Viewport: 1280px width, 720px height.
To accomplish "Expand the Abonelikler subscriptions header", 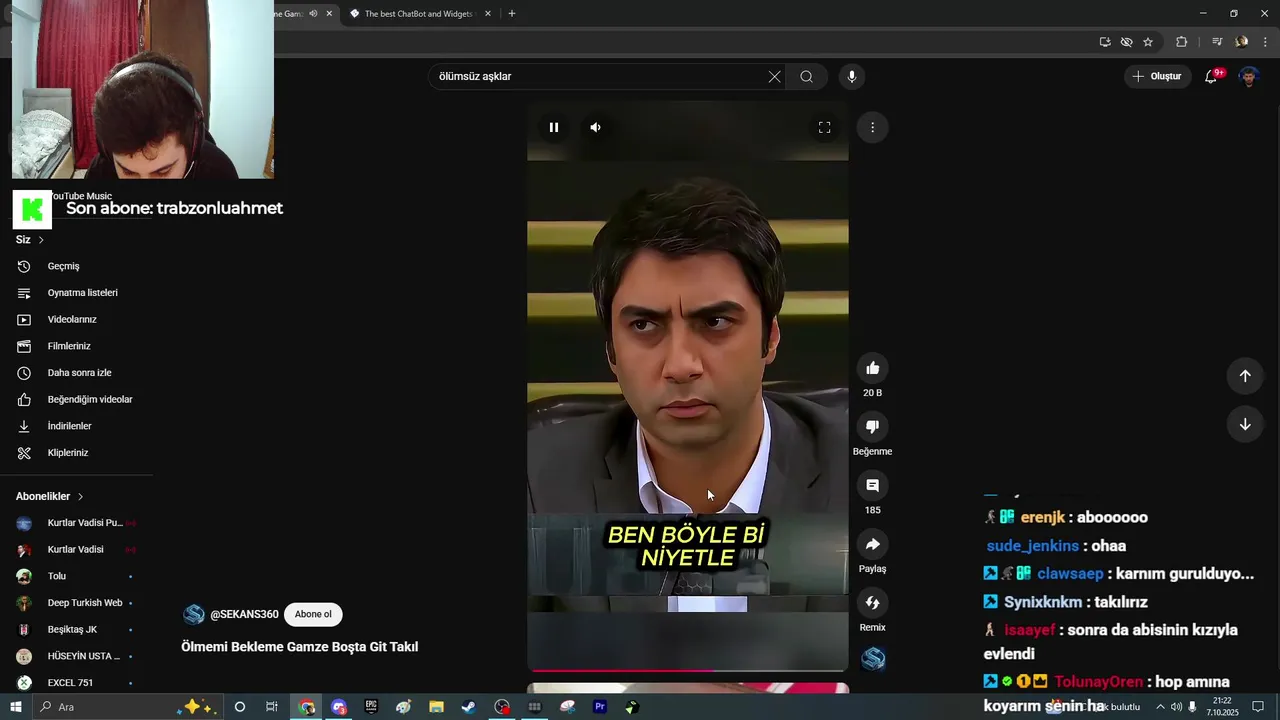I will [x=49, y=497].
